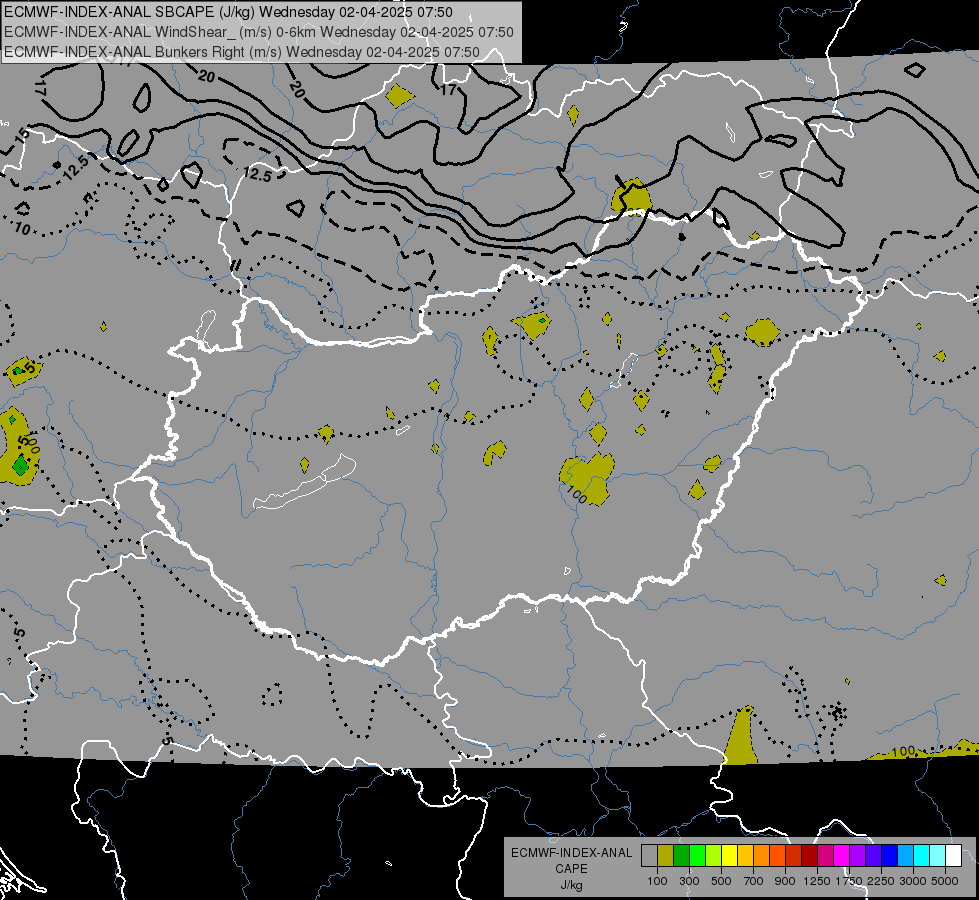Image resolution: width=979 pixels, height=900 pixels.
Task: Click the legend label 3000
Action: (913, 881)
